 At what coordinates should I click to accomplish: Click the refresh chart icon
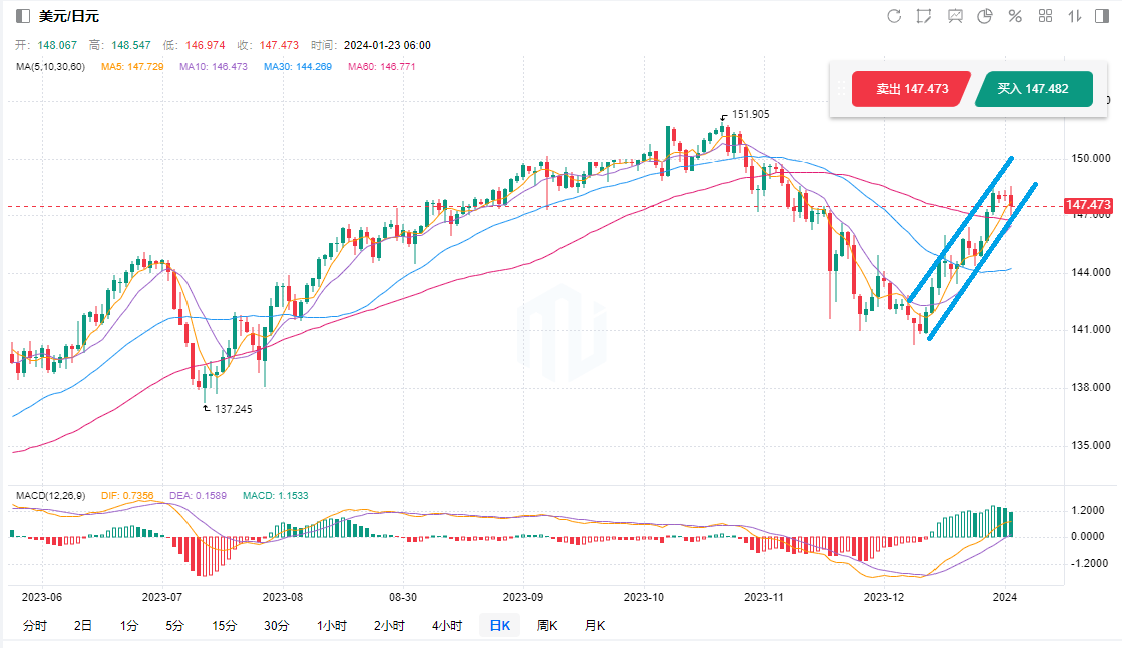click(894, 16)
